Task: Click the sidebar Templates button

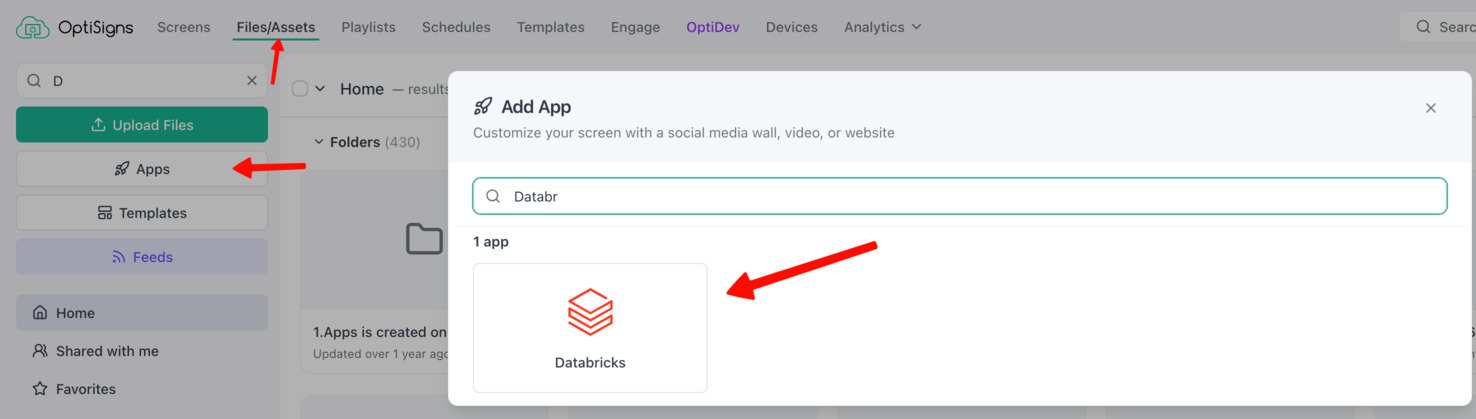Action: coord(142,213)
